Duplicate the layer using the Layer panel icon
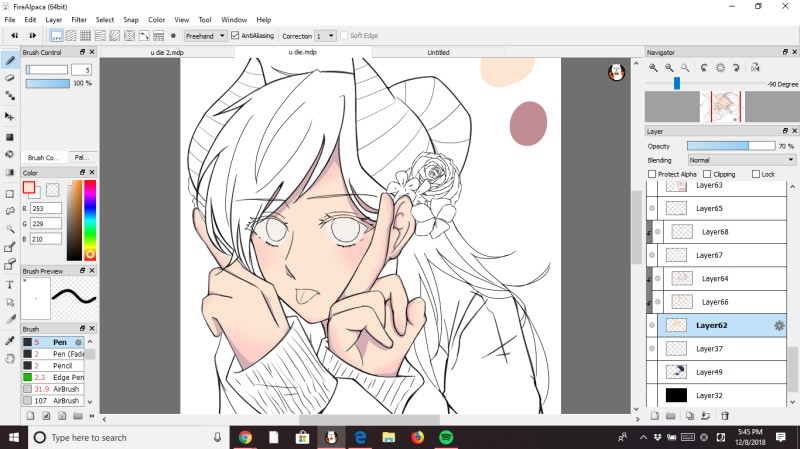 (690, 416)
